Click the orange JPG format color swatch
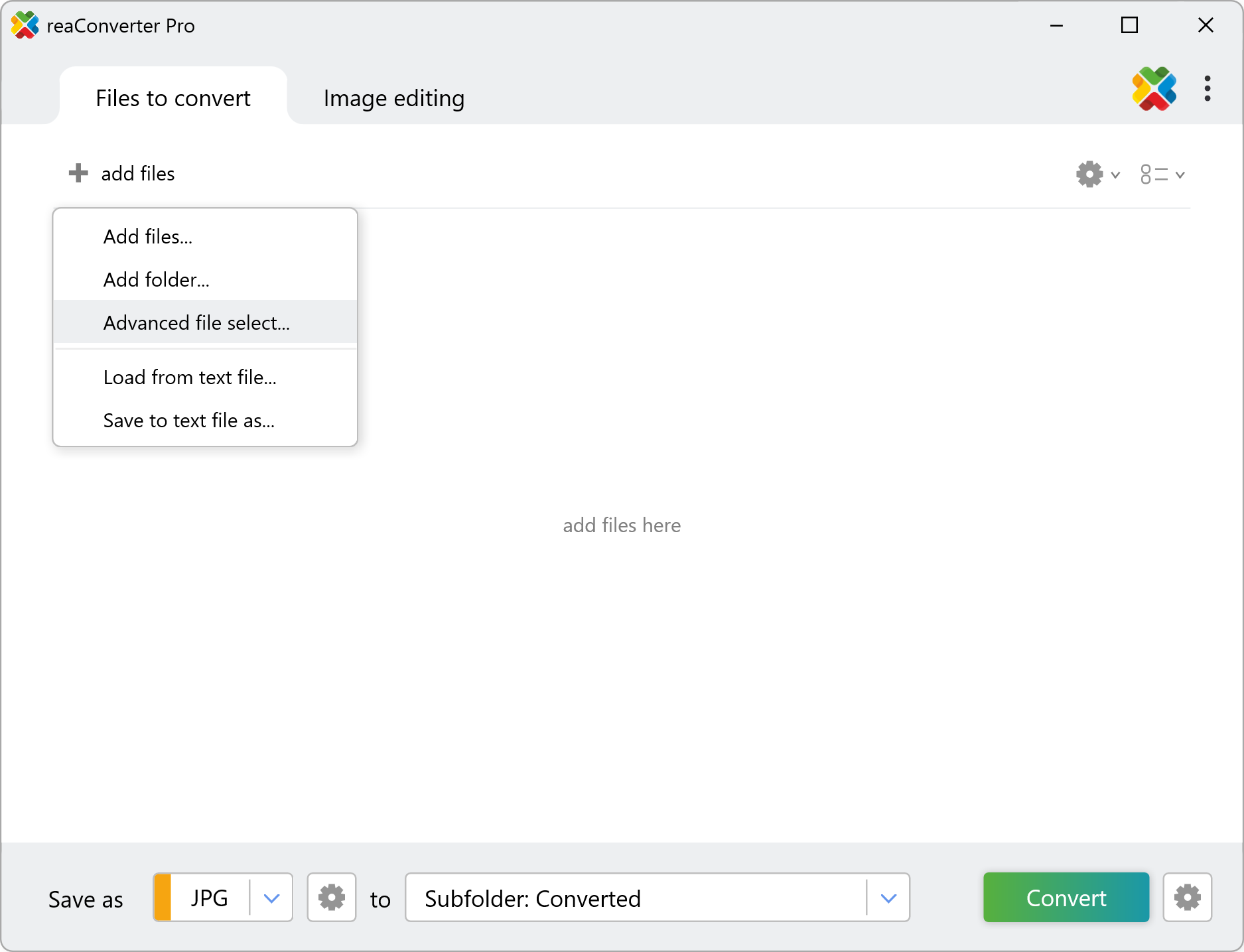Viewport: 1244px width, 952px height. (163, 898)
